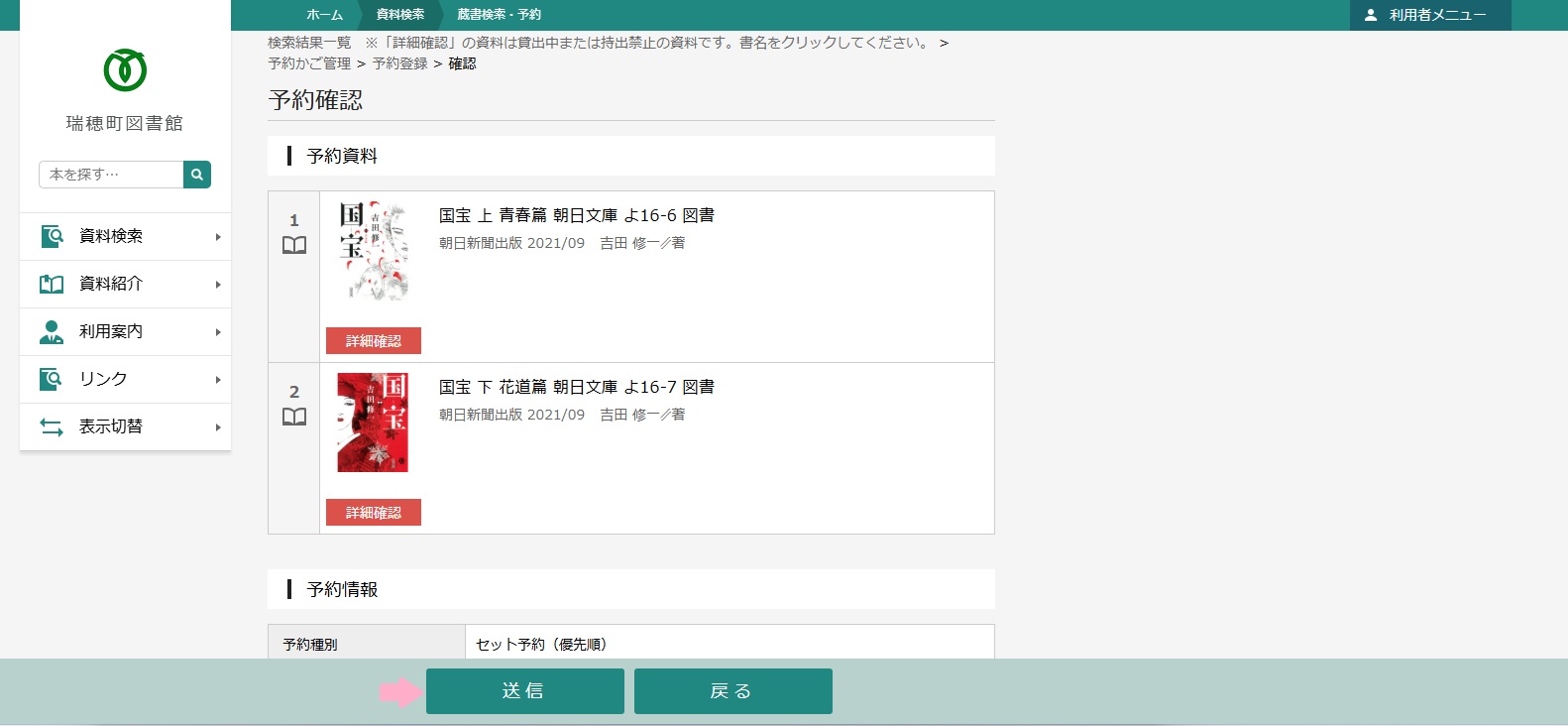1568x726 pixels.
Task: Click the 資料検索 sidebar icon
Action: (52, 236)
